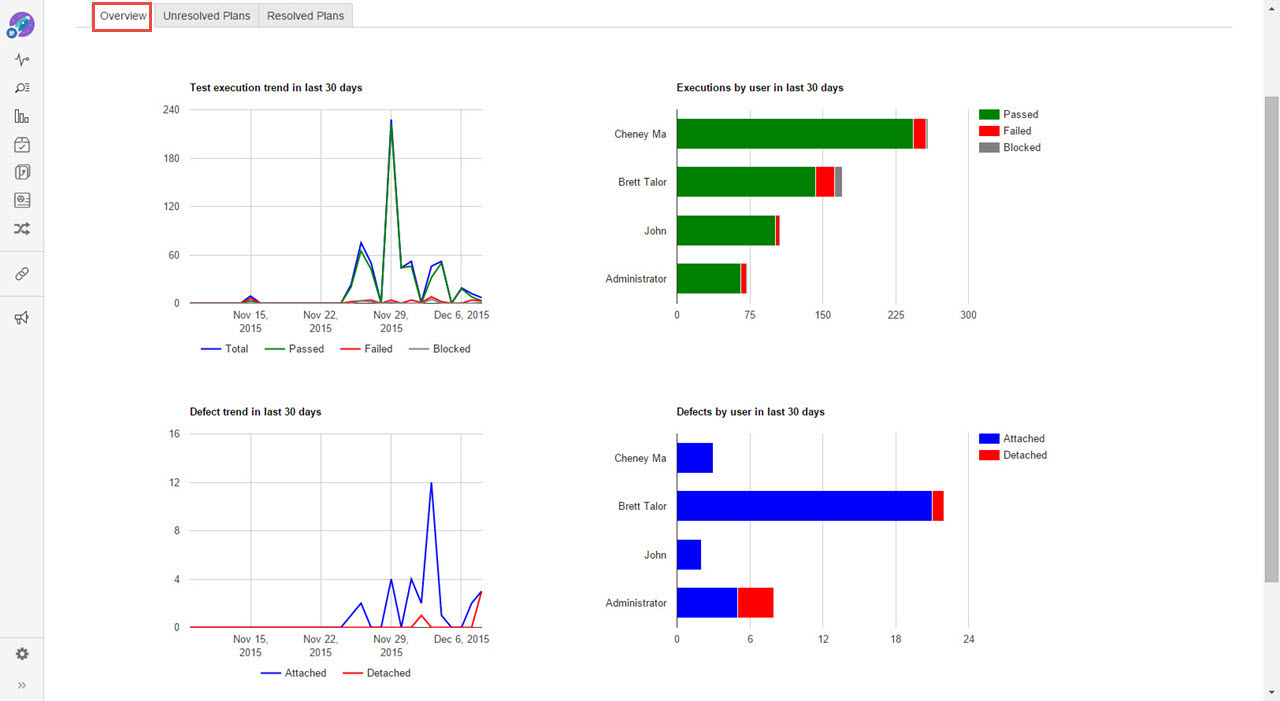This screenshot has height=701, width=1280.
Task: Click 'Defect trend in last 30 days' title
Action: point(256,412)
